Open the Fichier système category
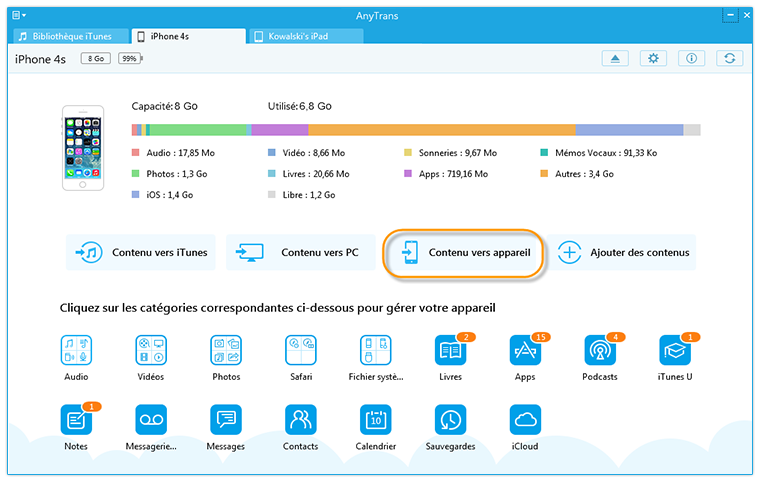 376,350
